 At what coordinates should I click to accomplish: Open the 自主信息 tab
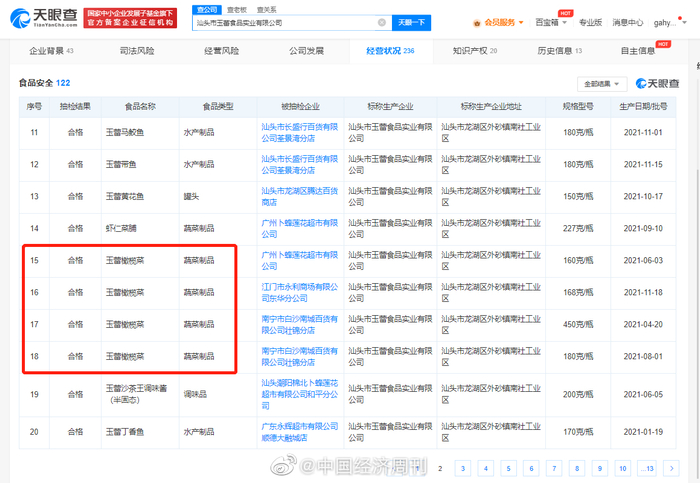[x=638, y=51]
